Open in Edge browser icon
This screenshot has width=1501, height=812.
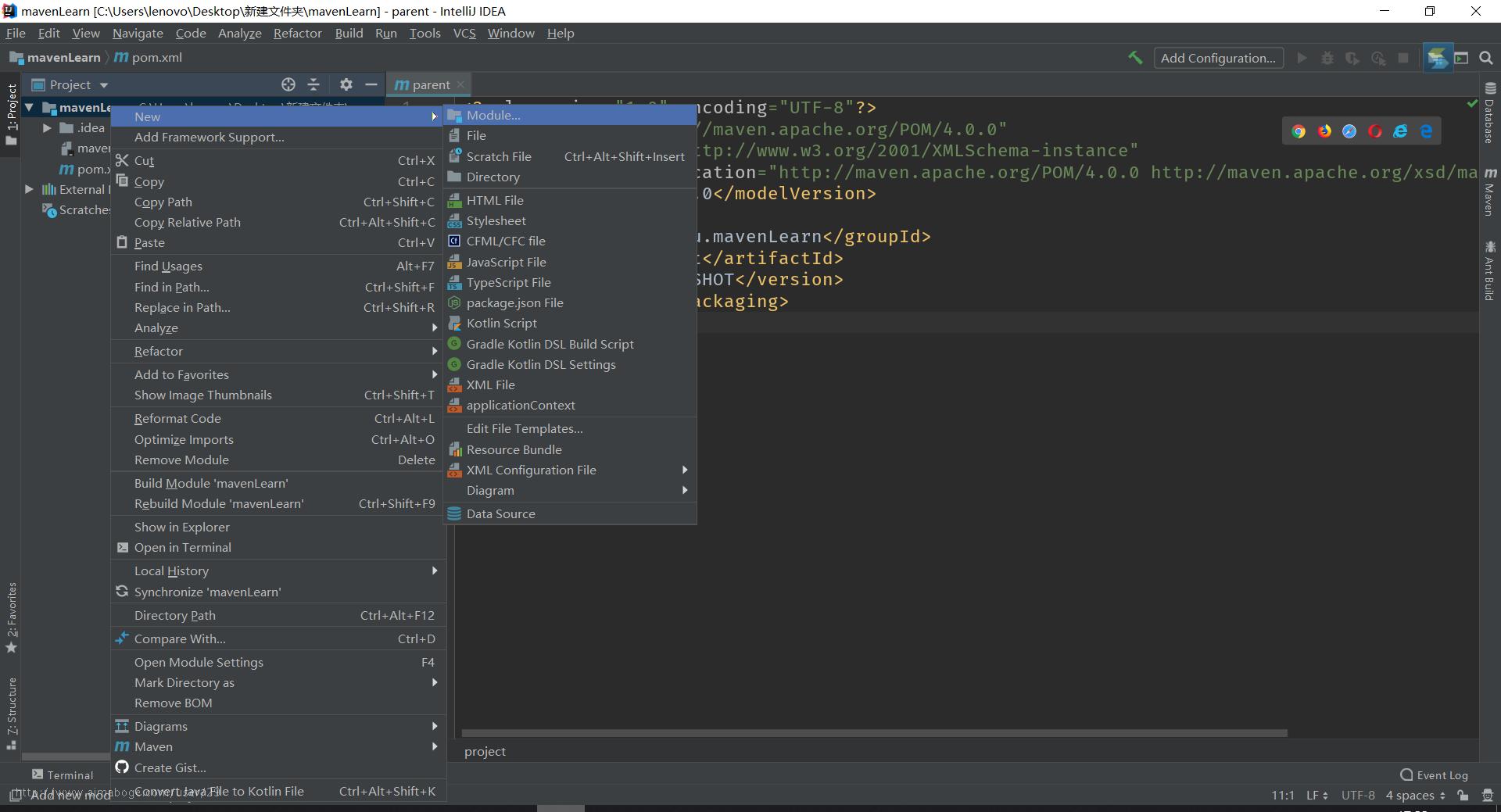coord(1426,131)
